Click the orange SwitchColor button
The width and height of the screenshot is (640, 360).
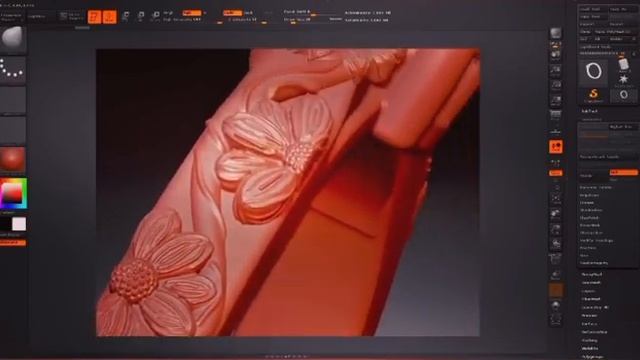[13, 243]
